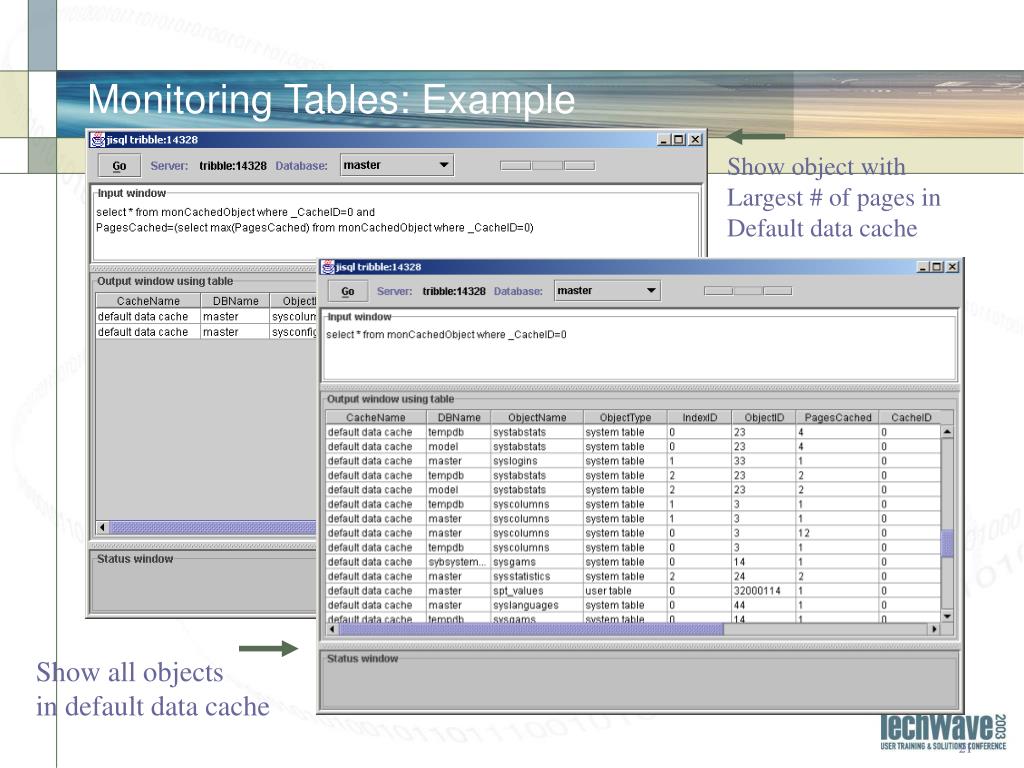The height and width of the screenshot is (768, 1024).
Task: Click the down arrow of the front table's vertical scrollbar
Action: (x=947, y=616)
